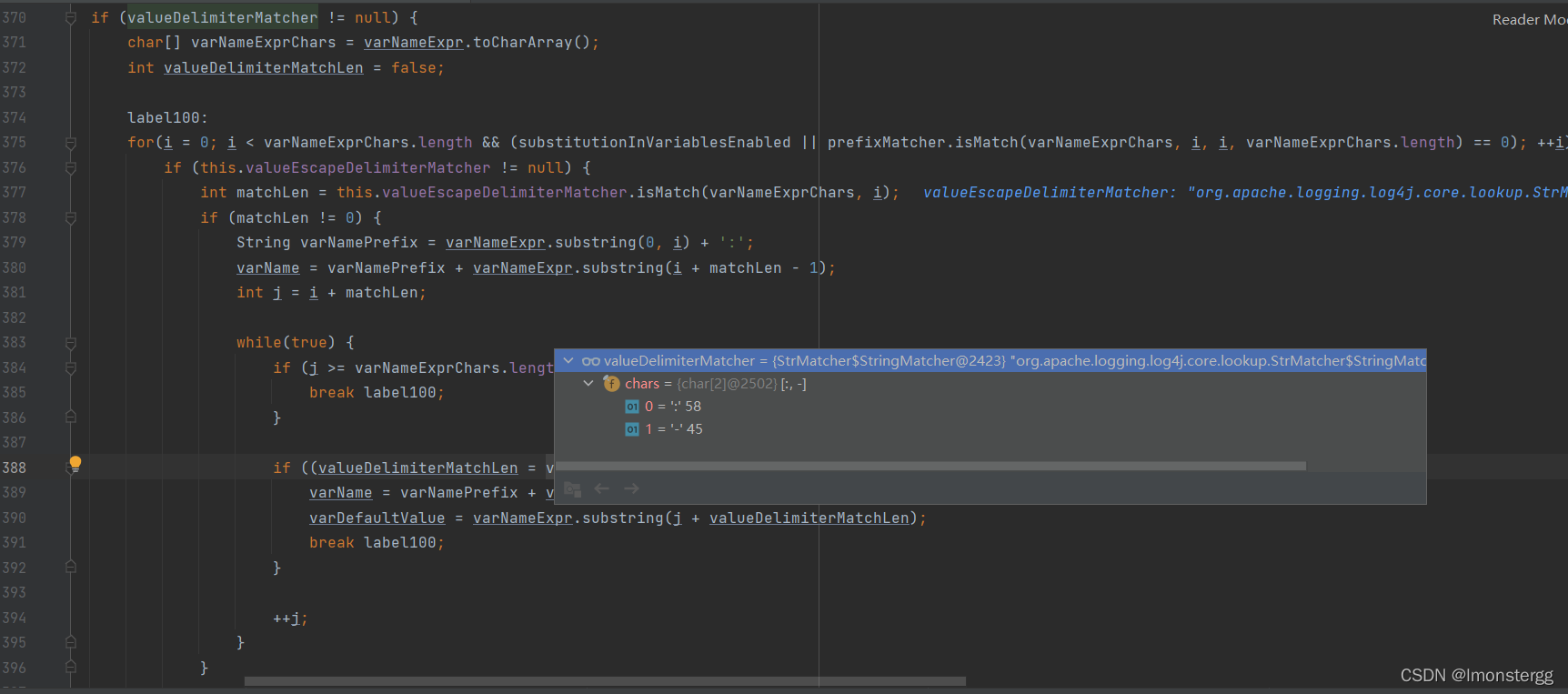Fold the while loop at line 383

[71, 343]
